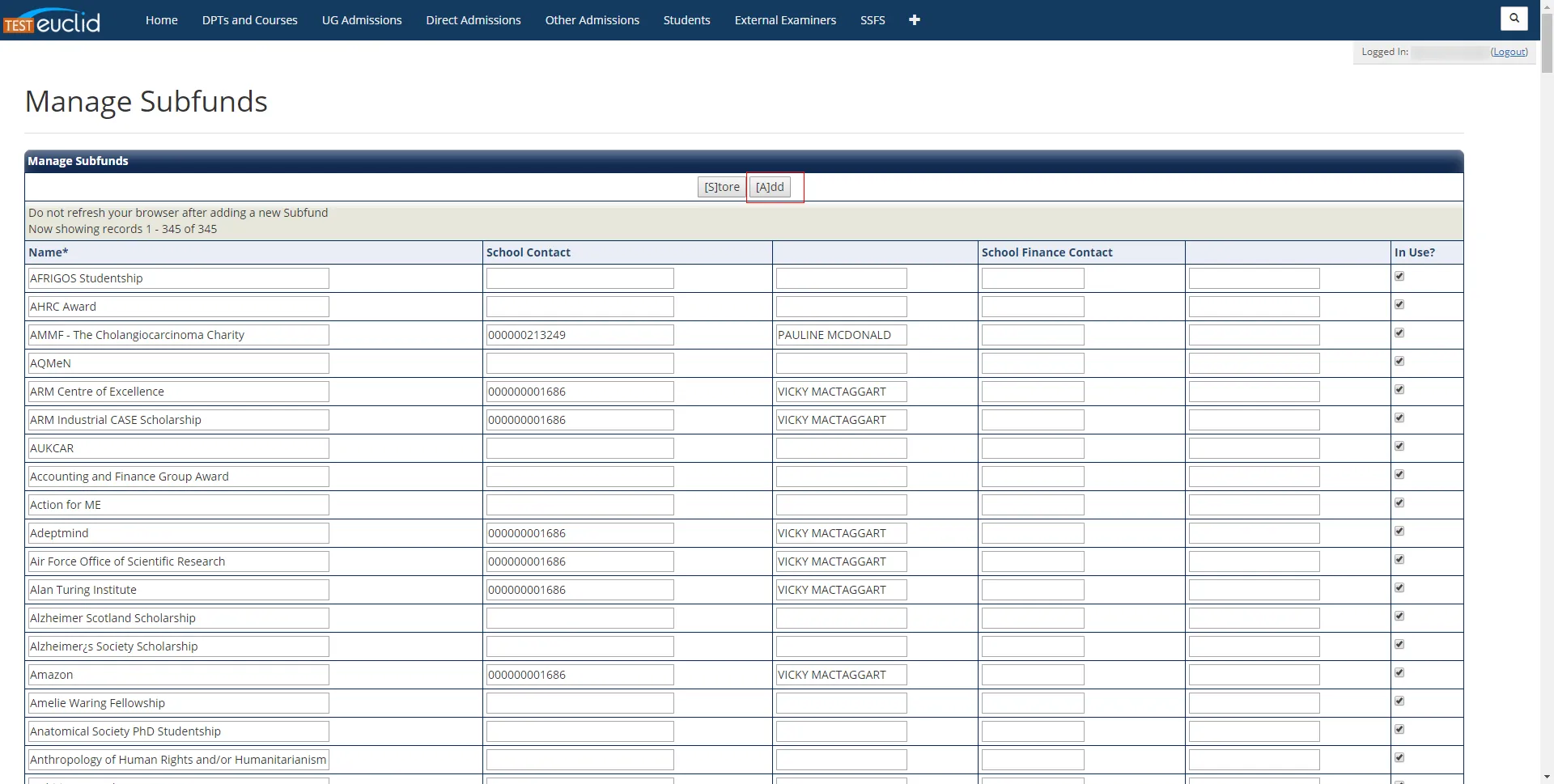Open the UG Admissions menu
Screen dimensions: 1554x784
(362, 20)
